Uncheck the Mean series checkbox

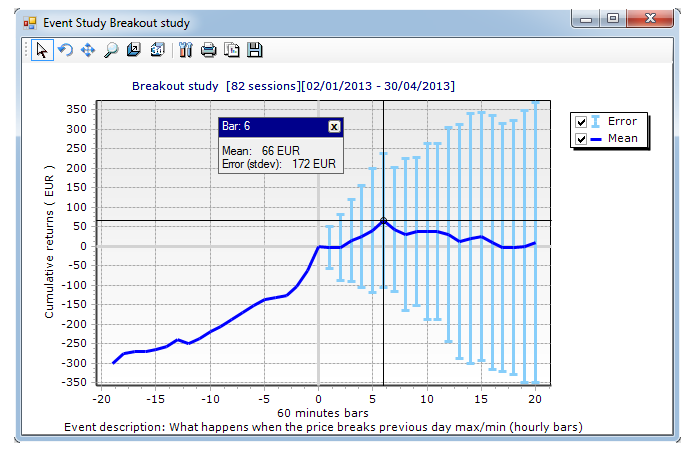tap(581, 139)
